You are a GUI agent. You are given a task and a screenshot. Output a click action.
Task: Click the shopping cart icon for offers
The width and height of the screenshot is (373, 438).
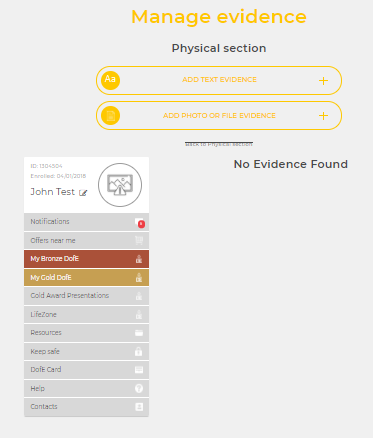click(139, 240)
